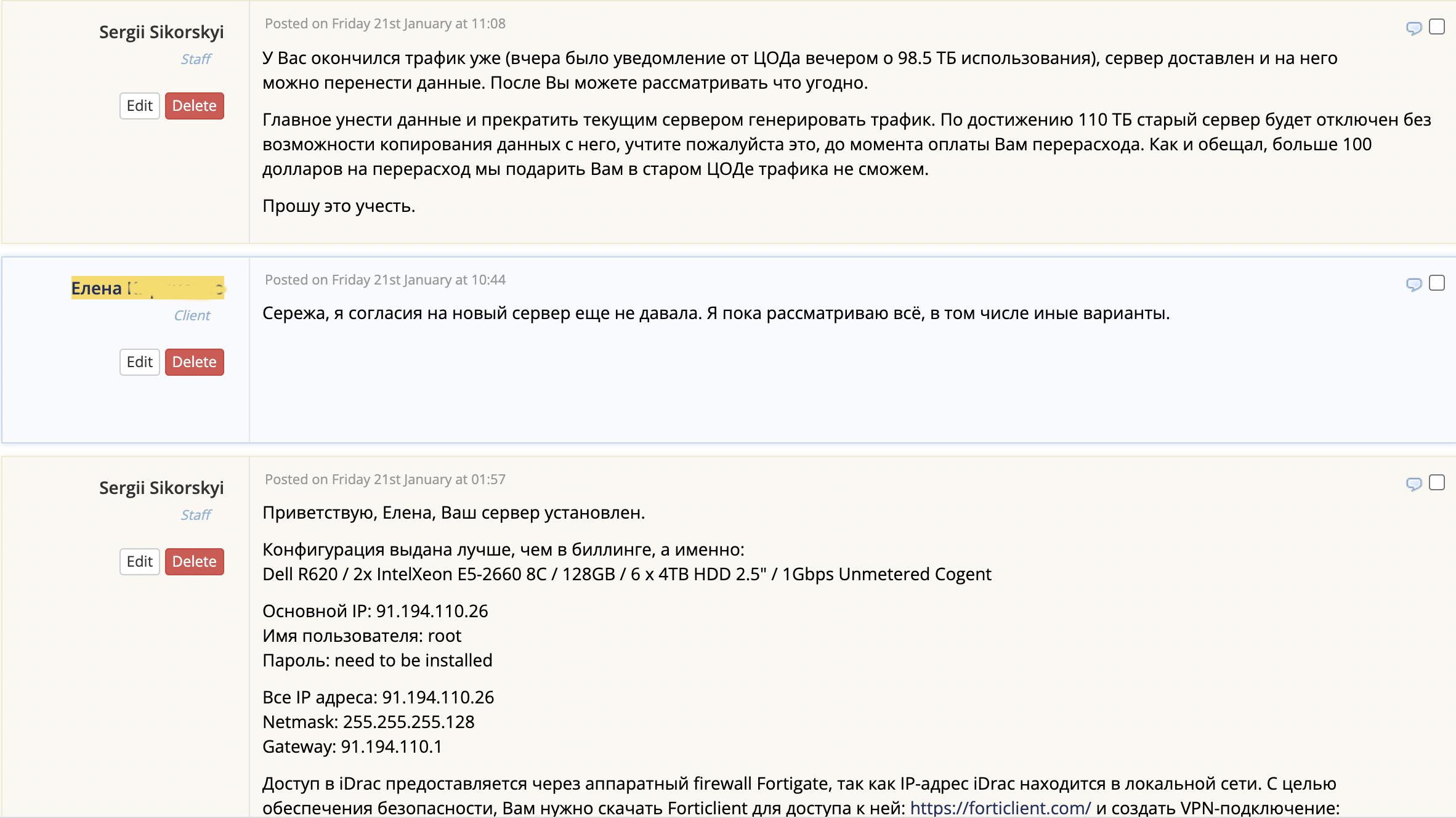Select the checkbox on Елена's 10:44 message
This screenshot has width=1456, height=818.
[1437, 283]
